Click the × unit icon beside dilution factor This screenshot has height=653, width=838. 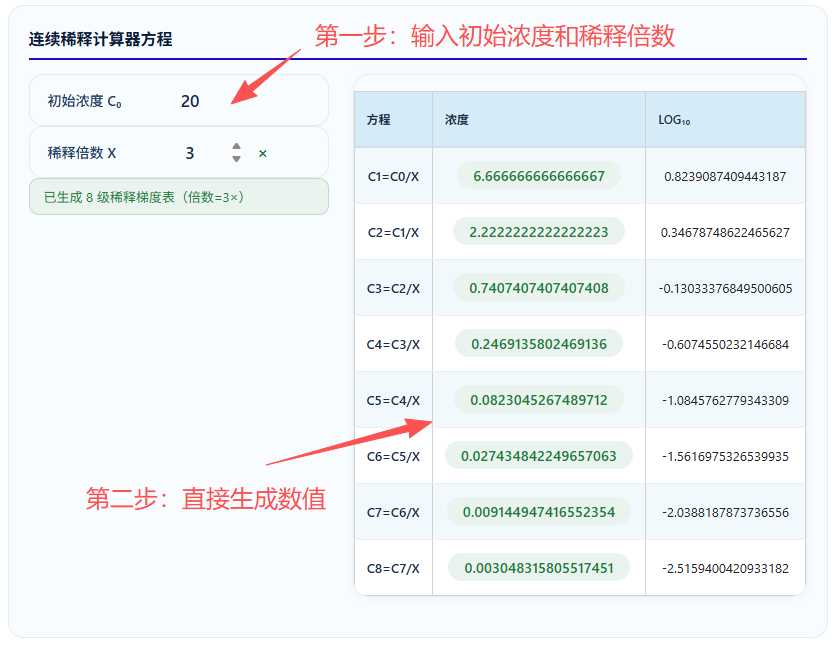click(262, 154)
